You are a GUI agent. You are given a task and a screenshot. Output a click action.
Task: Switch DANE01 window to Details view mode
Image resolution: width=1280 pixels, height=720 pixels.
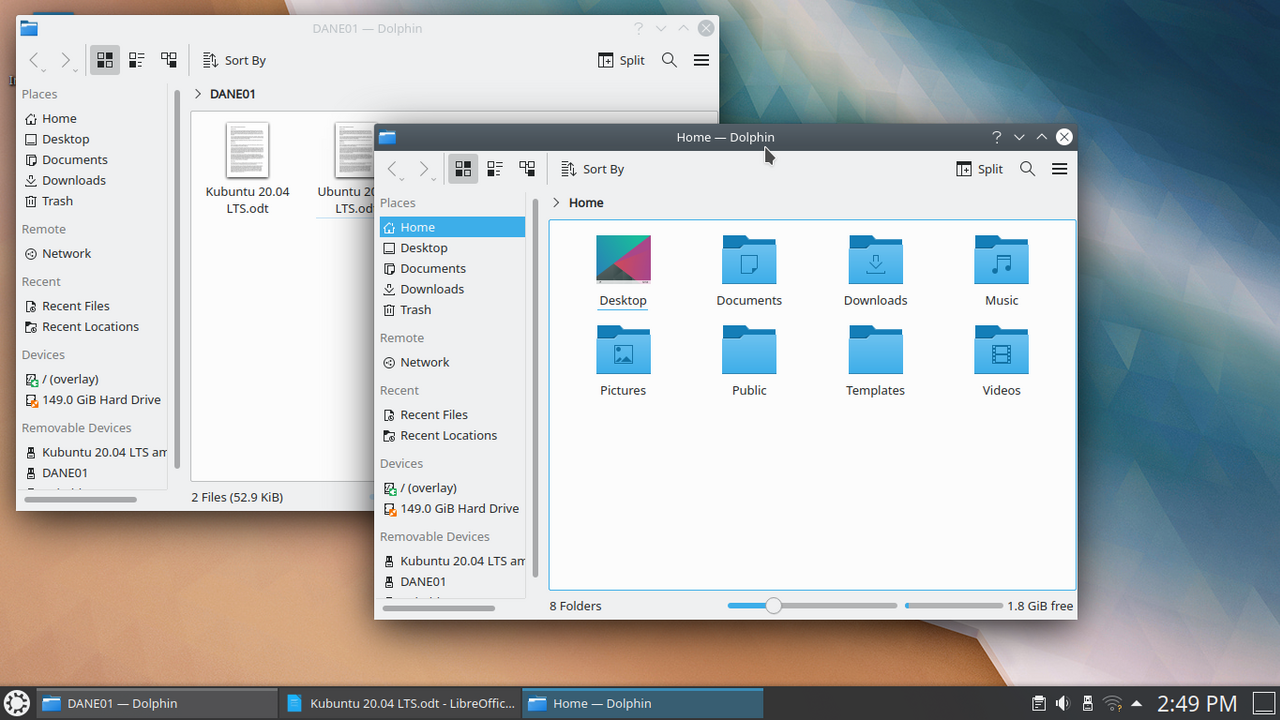click(x=169, y=60)
